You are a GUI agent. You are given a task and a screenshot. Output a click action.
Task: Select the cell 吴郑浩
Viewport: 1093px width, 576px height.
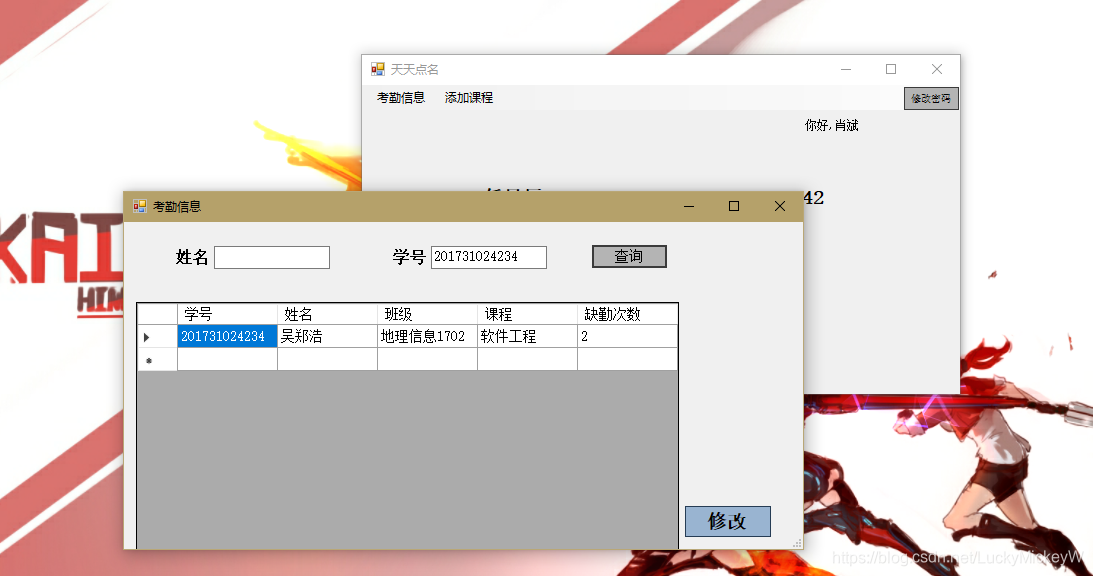pos(328,337)
